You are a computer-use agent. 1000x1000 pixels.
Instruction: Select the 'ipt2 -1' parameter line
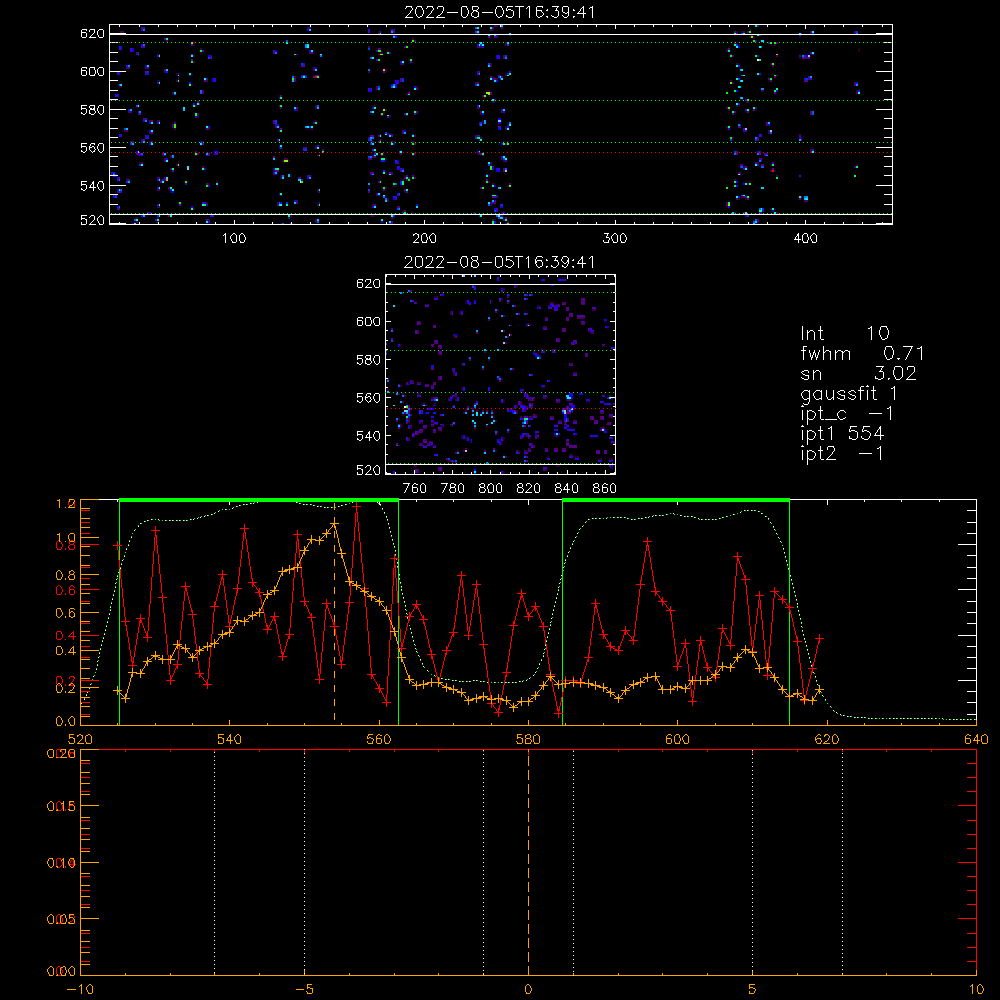pos(842,453)
